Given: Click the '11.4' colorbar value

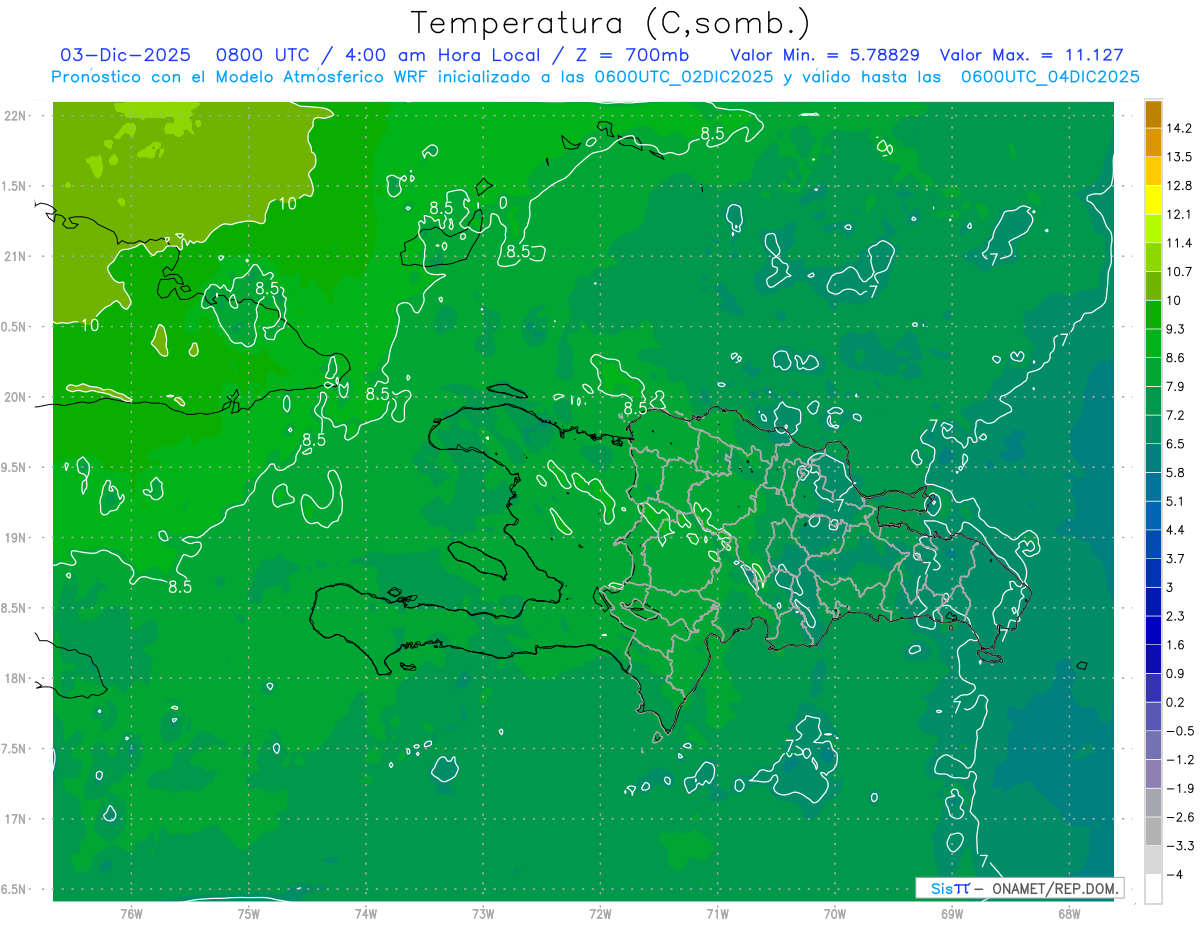Looking at the screenshot, I should click(1180, 243).
